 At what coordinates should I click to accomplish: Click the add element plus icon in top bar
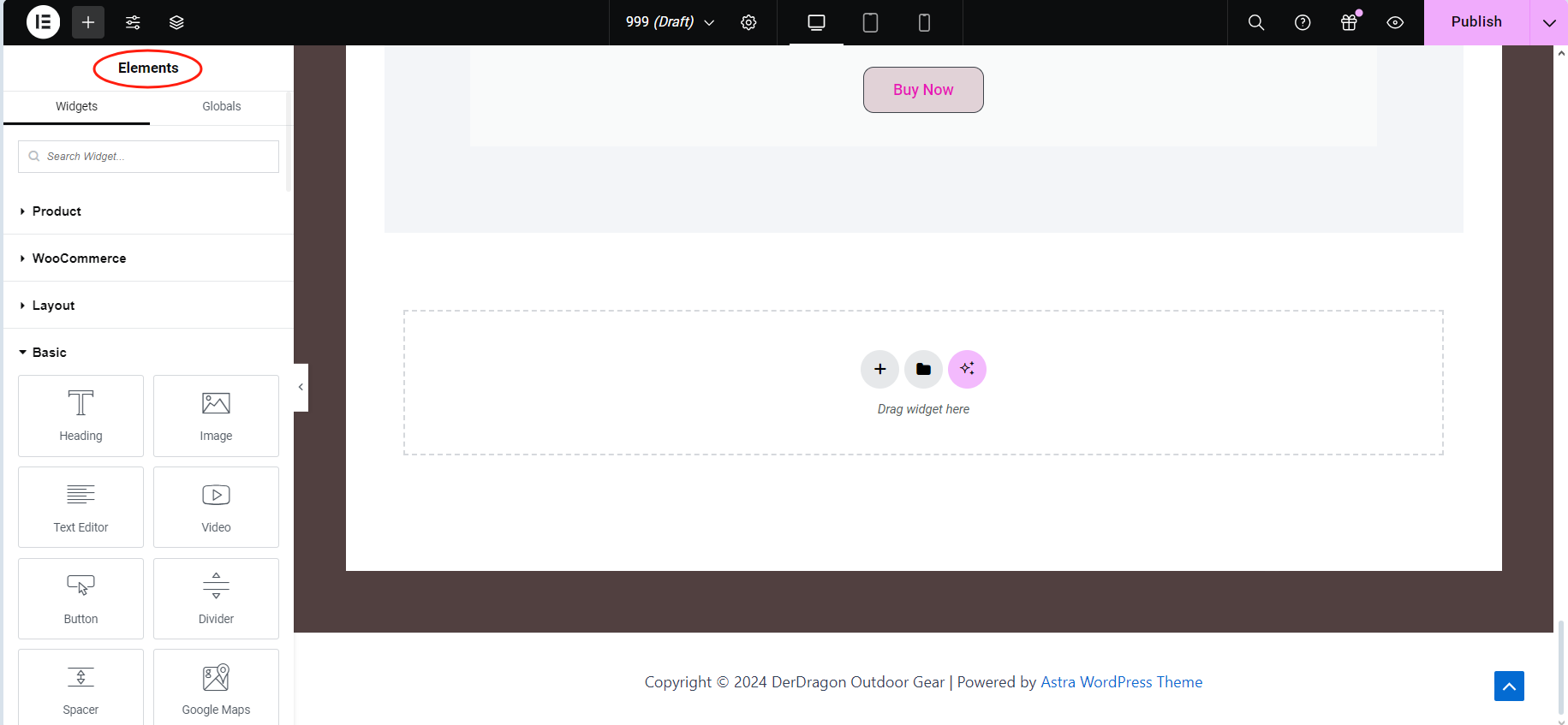(88, 22)
